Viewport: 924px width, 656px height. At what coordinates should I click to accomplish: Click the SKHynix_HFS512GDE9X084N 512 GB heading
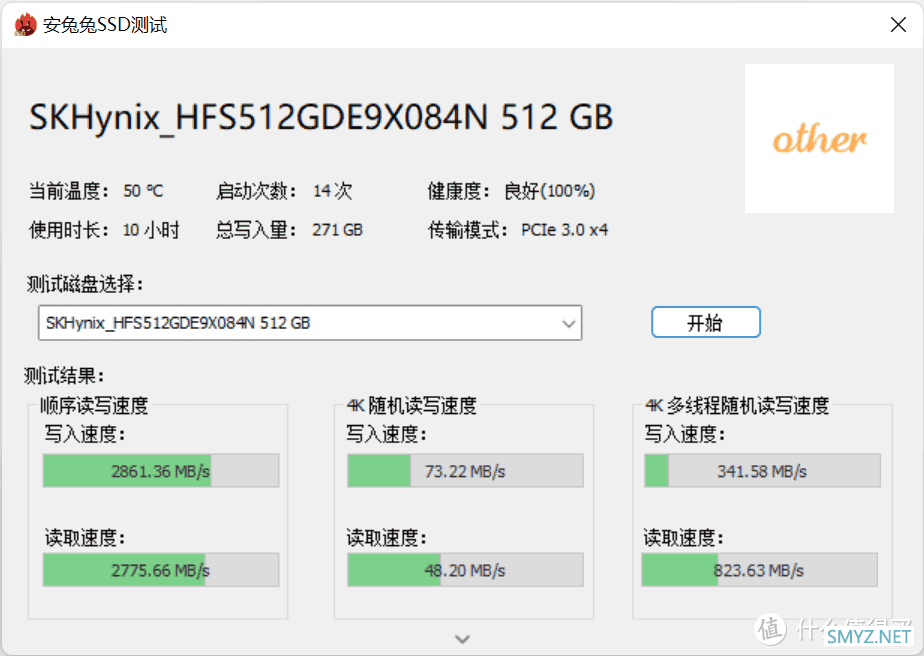321,117
